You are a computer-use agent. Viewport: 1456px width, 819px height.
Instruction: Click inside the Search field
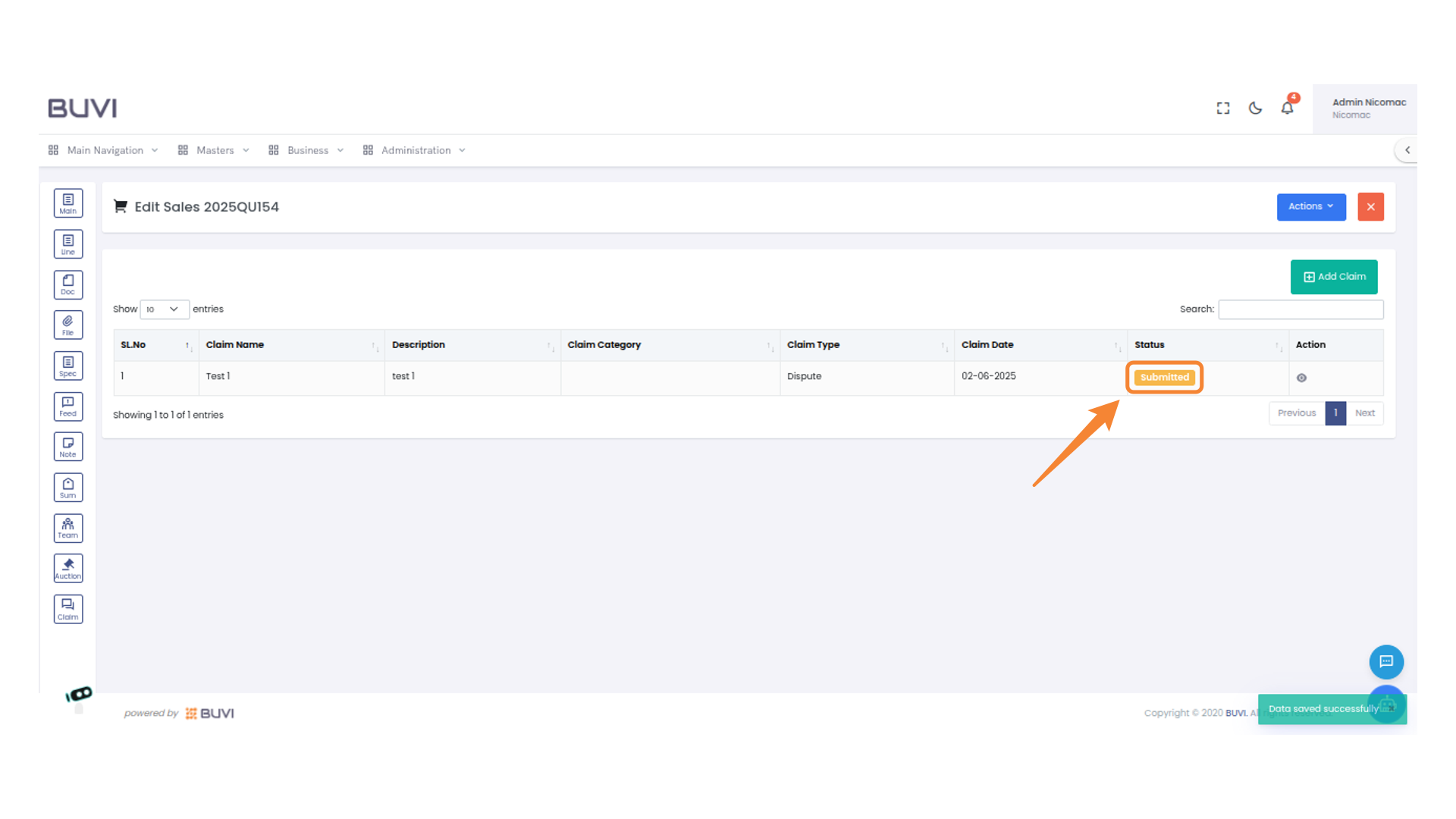[x=1301, y=309]
